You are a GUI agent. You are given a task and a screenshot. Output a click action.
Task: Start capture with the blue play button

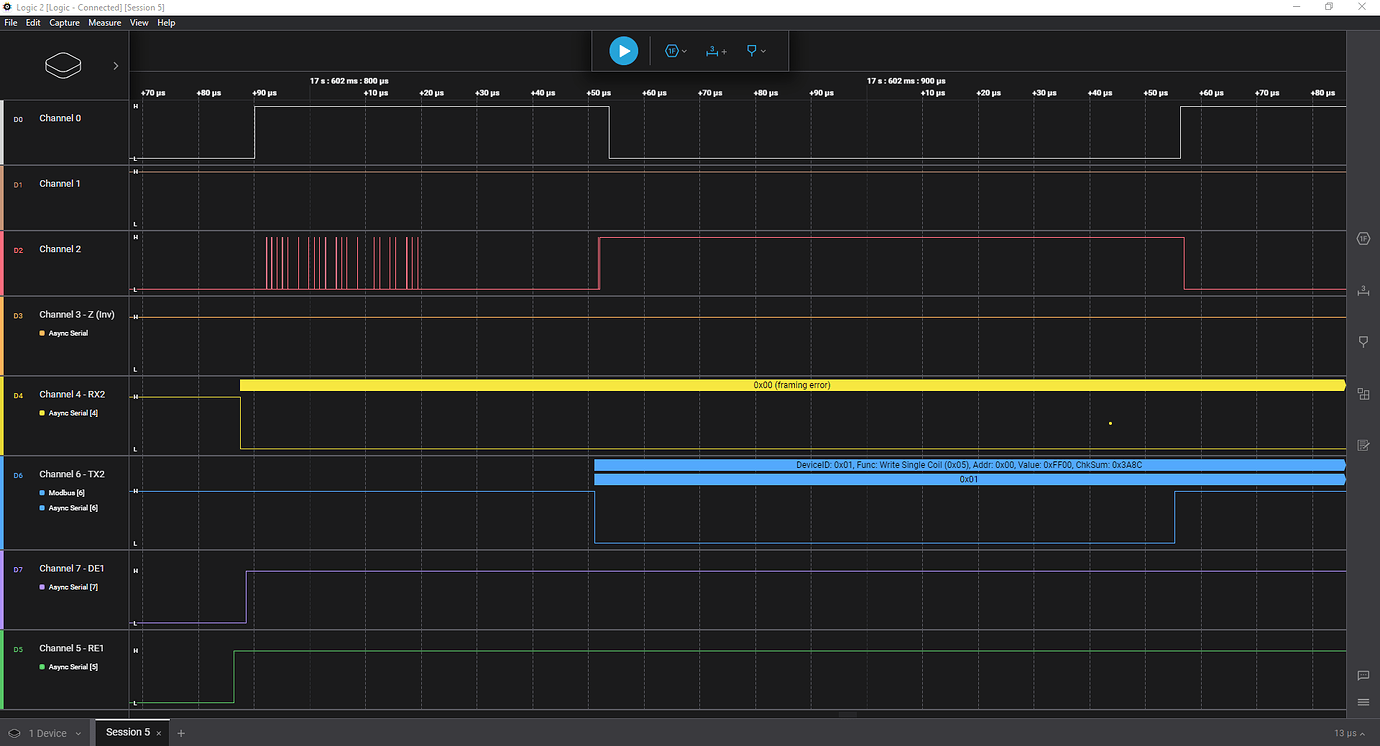point(623,51)
